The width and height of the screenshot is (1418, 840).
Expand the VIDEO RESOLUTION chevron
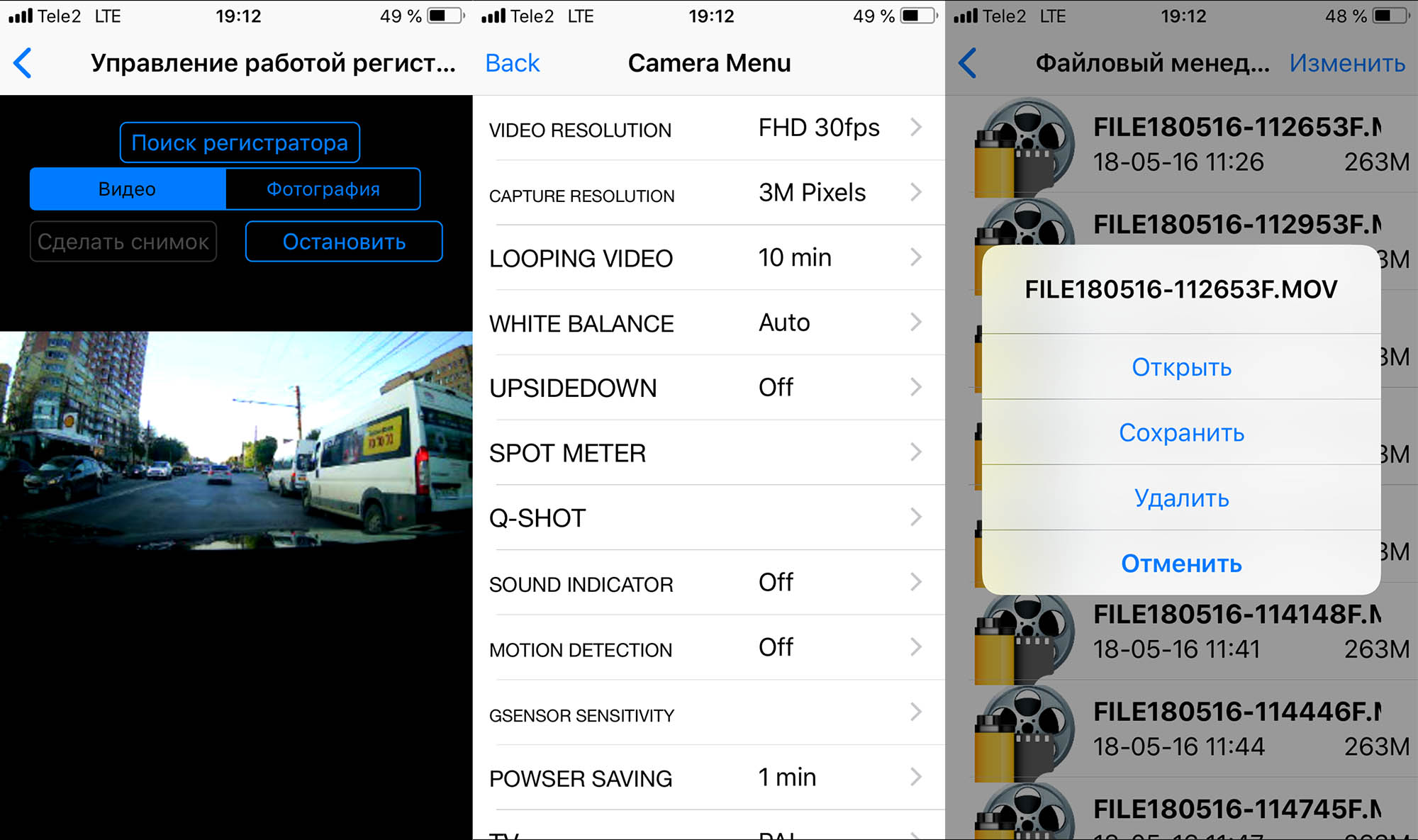point(916,128)
